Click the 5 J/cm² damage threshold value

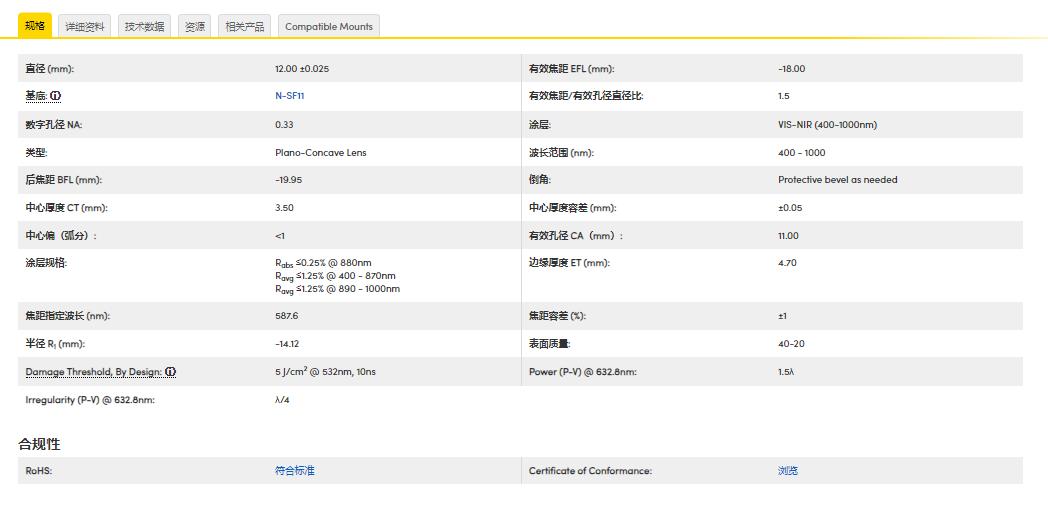pos(325,372)
